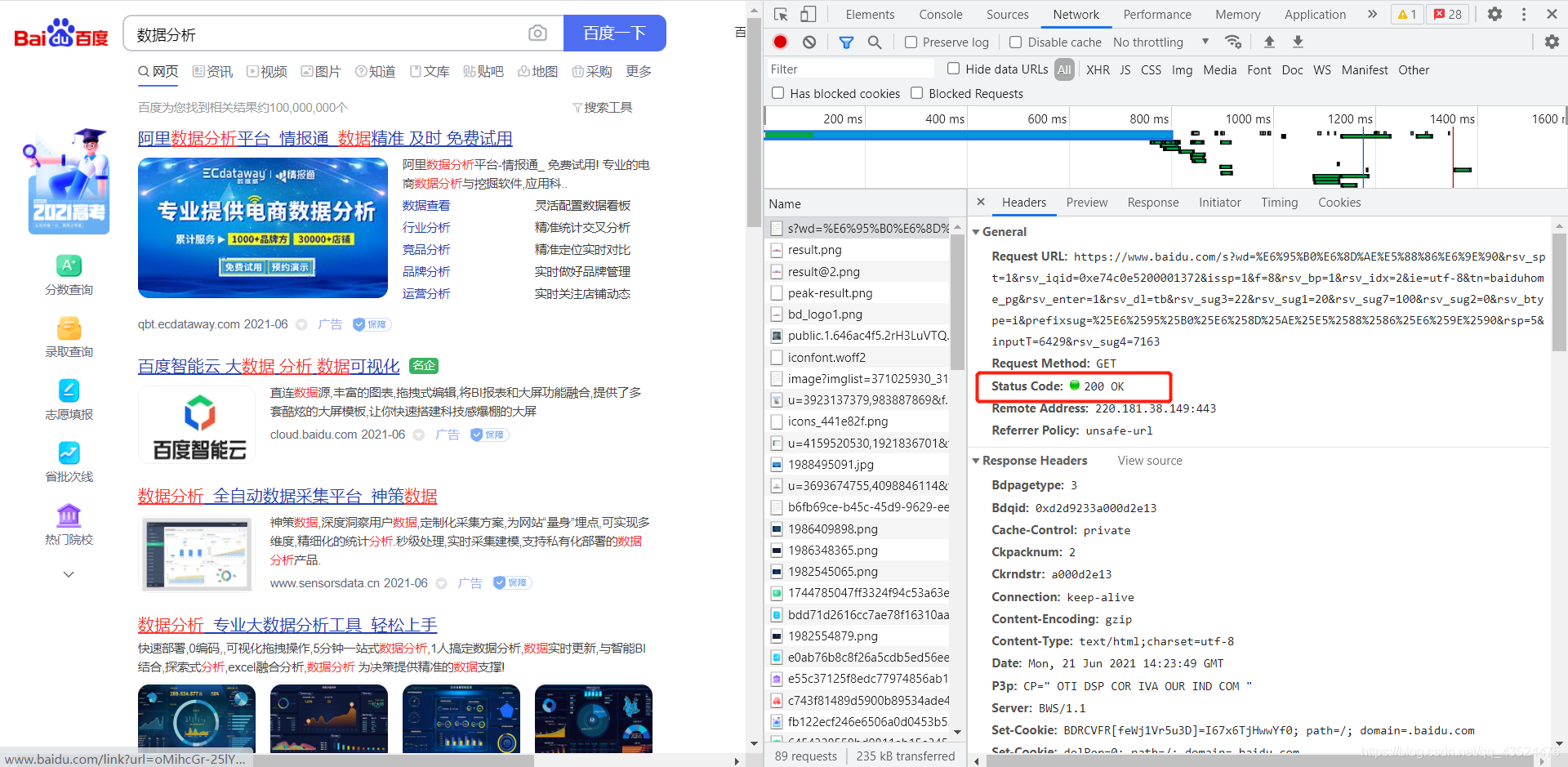The width and height of the screenshot is (1568, 767).
Task: Click View source link
Action: pos(1150,460)
